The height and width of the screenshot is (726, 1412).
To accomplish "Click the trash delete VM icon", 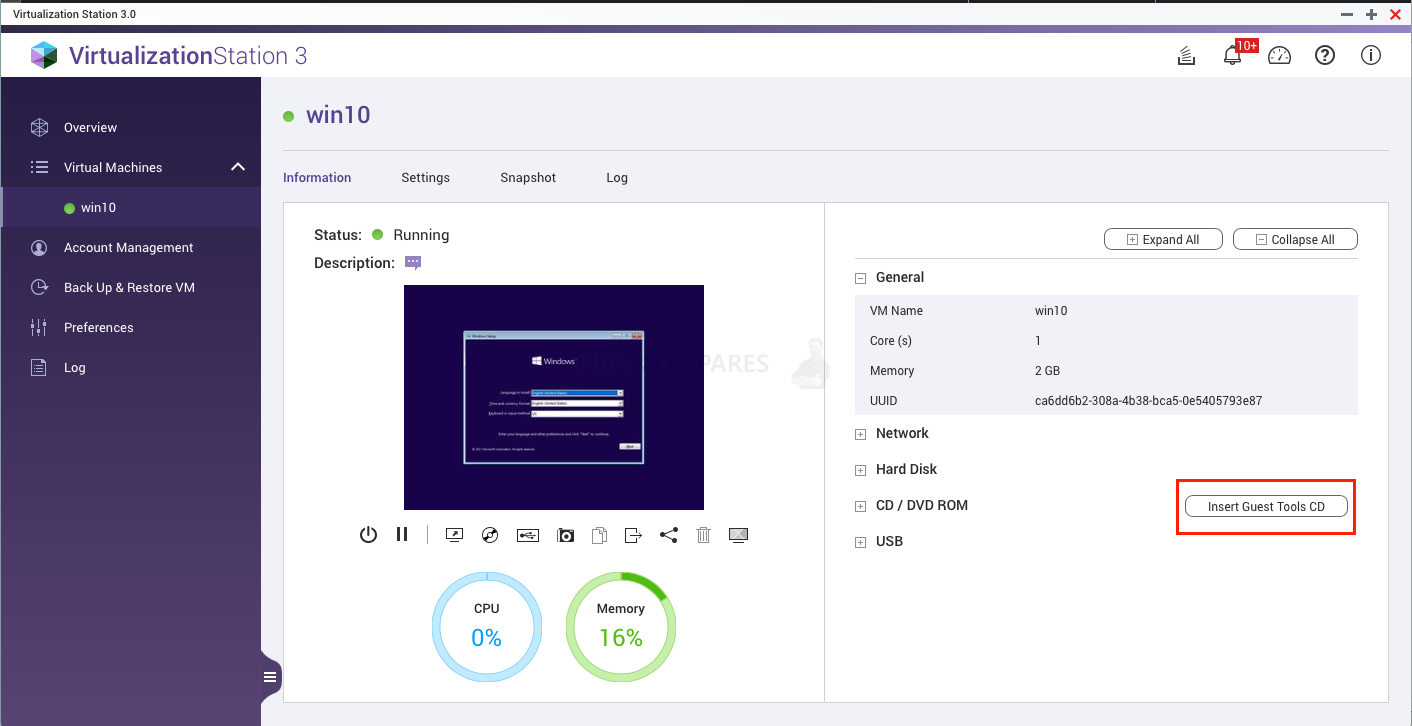I will click(703, 535).
